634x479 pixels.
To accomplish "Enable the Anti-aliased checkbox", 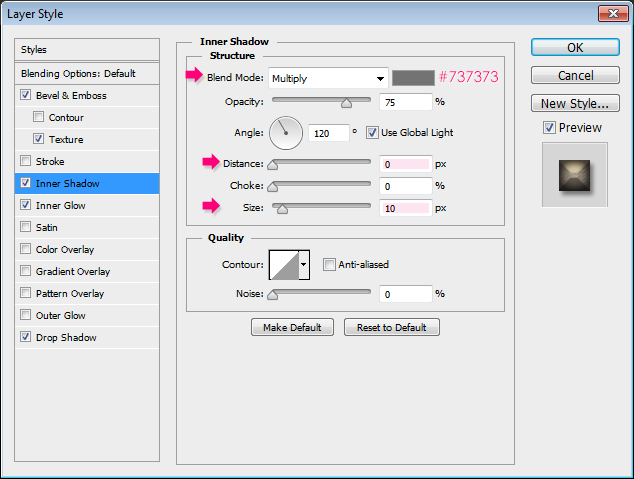I will click(x=329, y=264).
